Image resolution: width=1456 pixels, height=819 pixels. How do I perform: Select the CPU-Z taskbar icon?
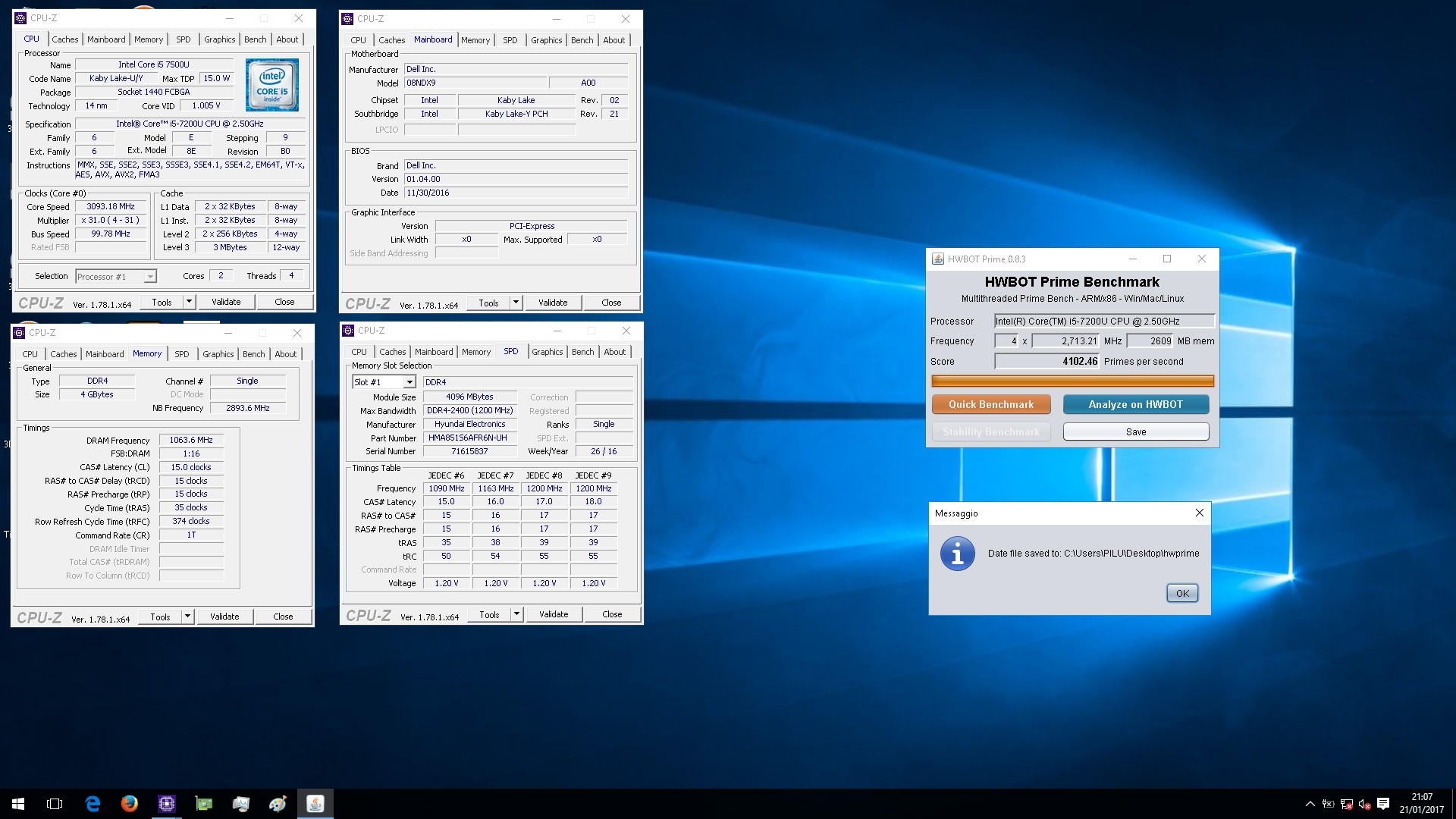pos(167,804)
